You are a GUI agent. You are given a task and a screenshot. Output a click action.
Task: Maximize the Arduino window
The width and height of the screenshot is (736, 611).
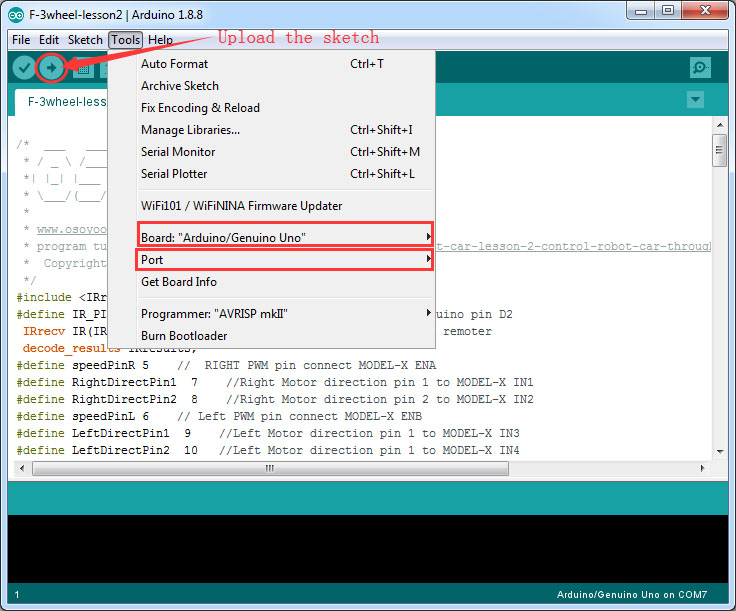click(667, 11)
